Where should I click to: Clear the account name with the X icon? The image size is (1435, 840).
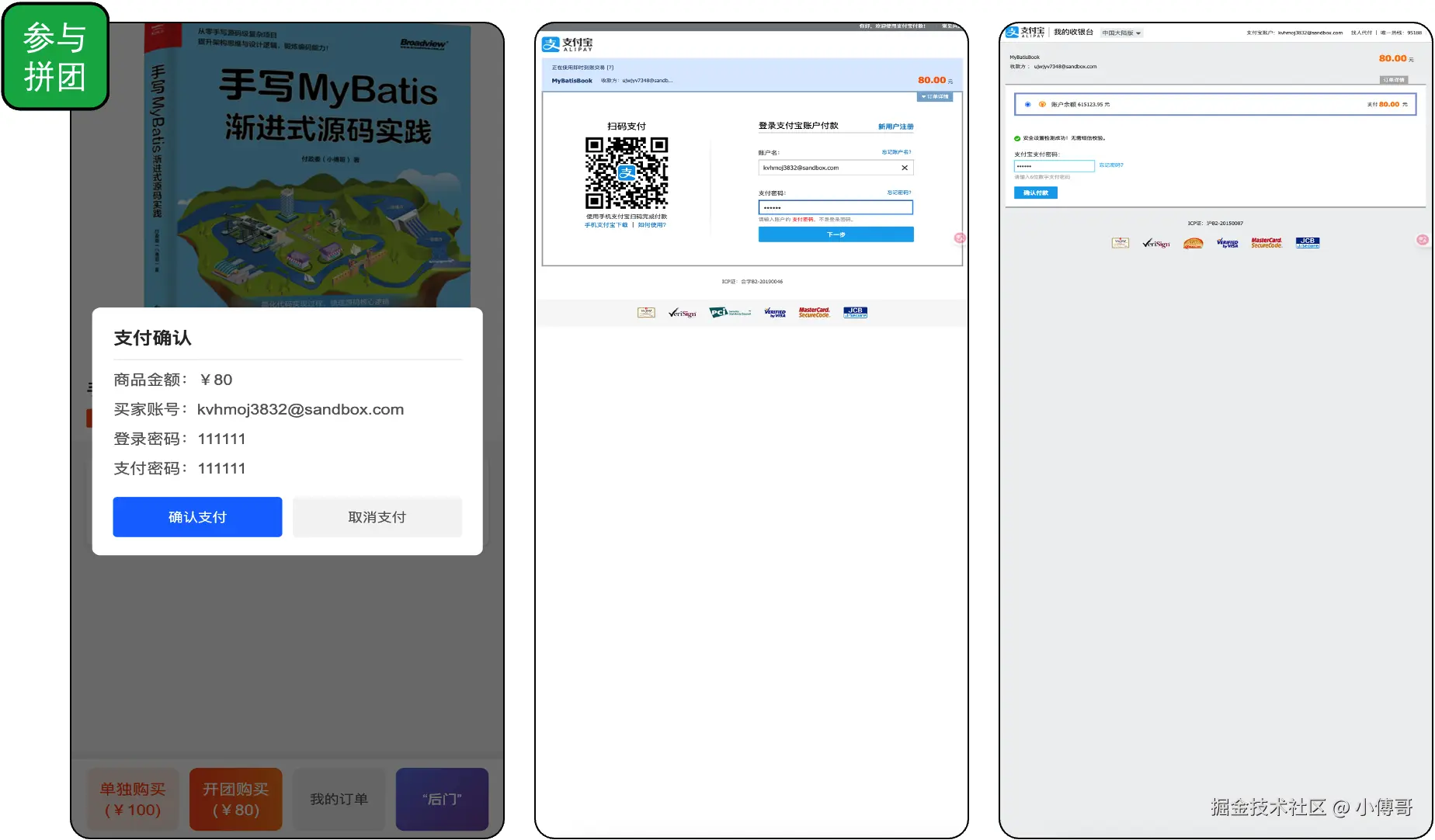tap(905, 168)
